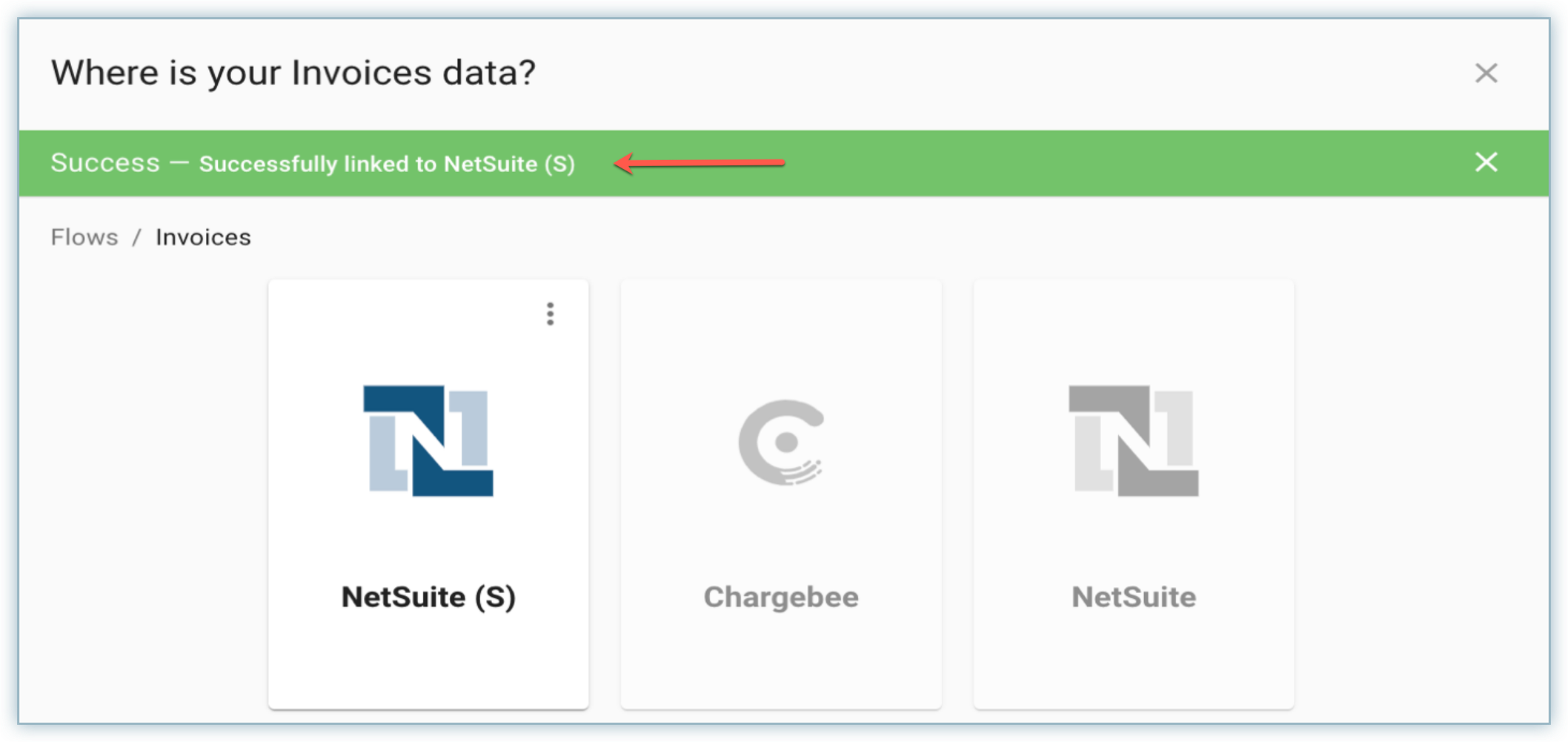The image size is (1568, 742).
Task: Click the greyed-out NetSuite logo
Action: point(1133,440)
